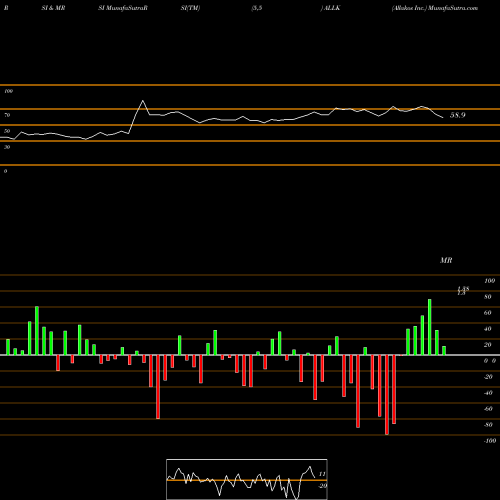The image size is (500, 500).
Task: Click the RSI axis label '0'
Action: pos(5,171)
